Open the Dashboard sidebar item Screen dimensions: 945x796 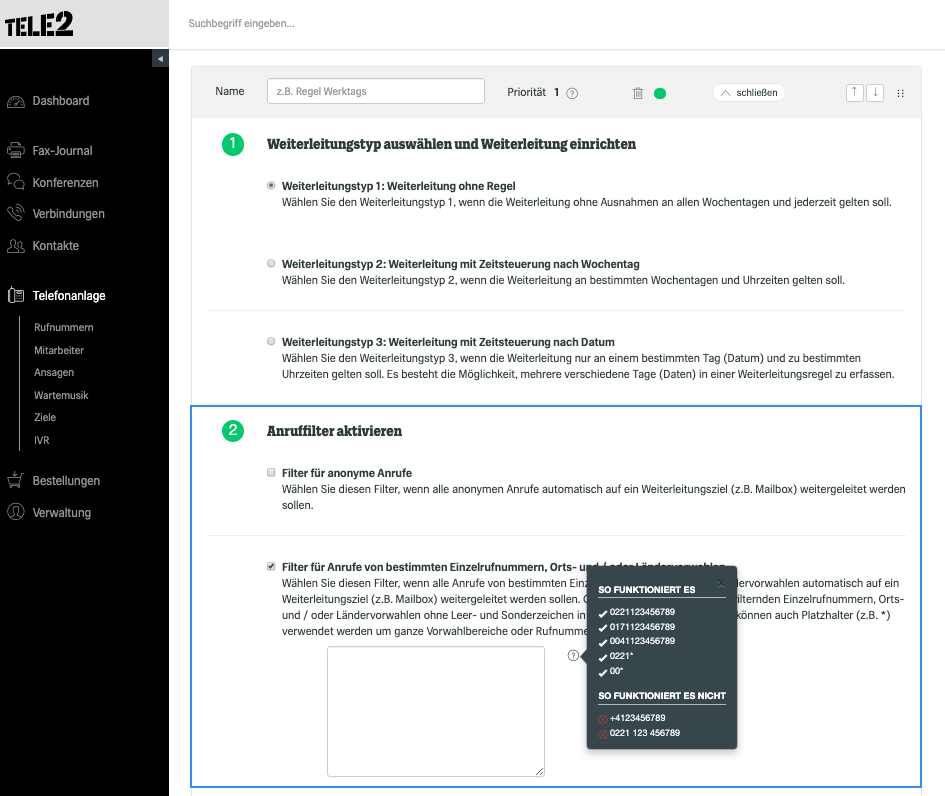pyautogui.click(x=48, y=101)
